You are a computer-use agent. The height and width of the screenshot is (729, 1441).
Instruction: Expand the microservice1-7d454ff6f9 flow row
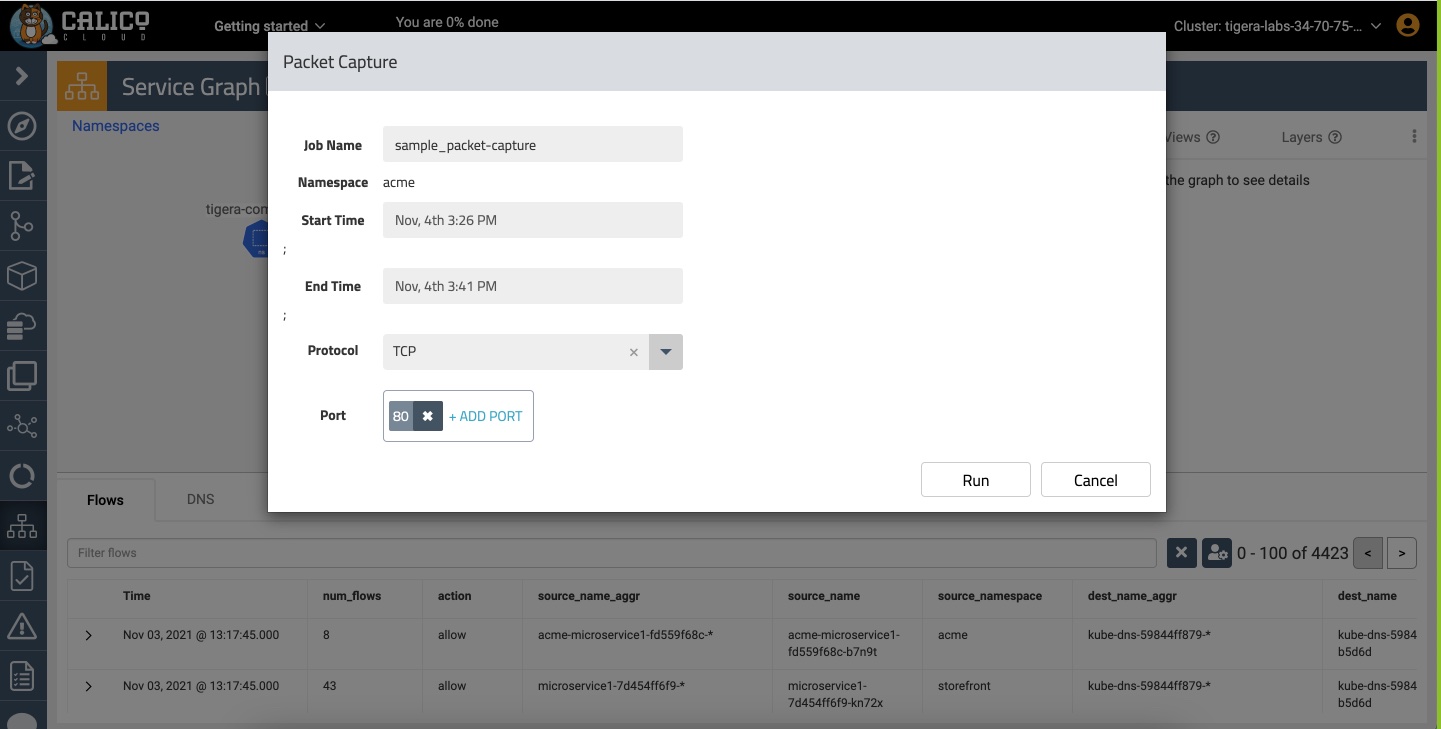pos(88,686)
